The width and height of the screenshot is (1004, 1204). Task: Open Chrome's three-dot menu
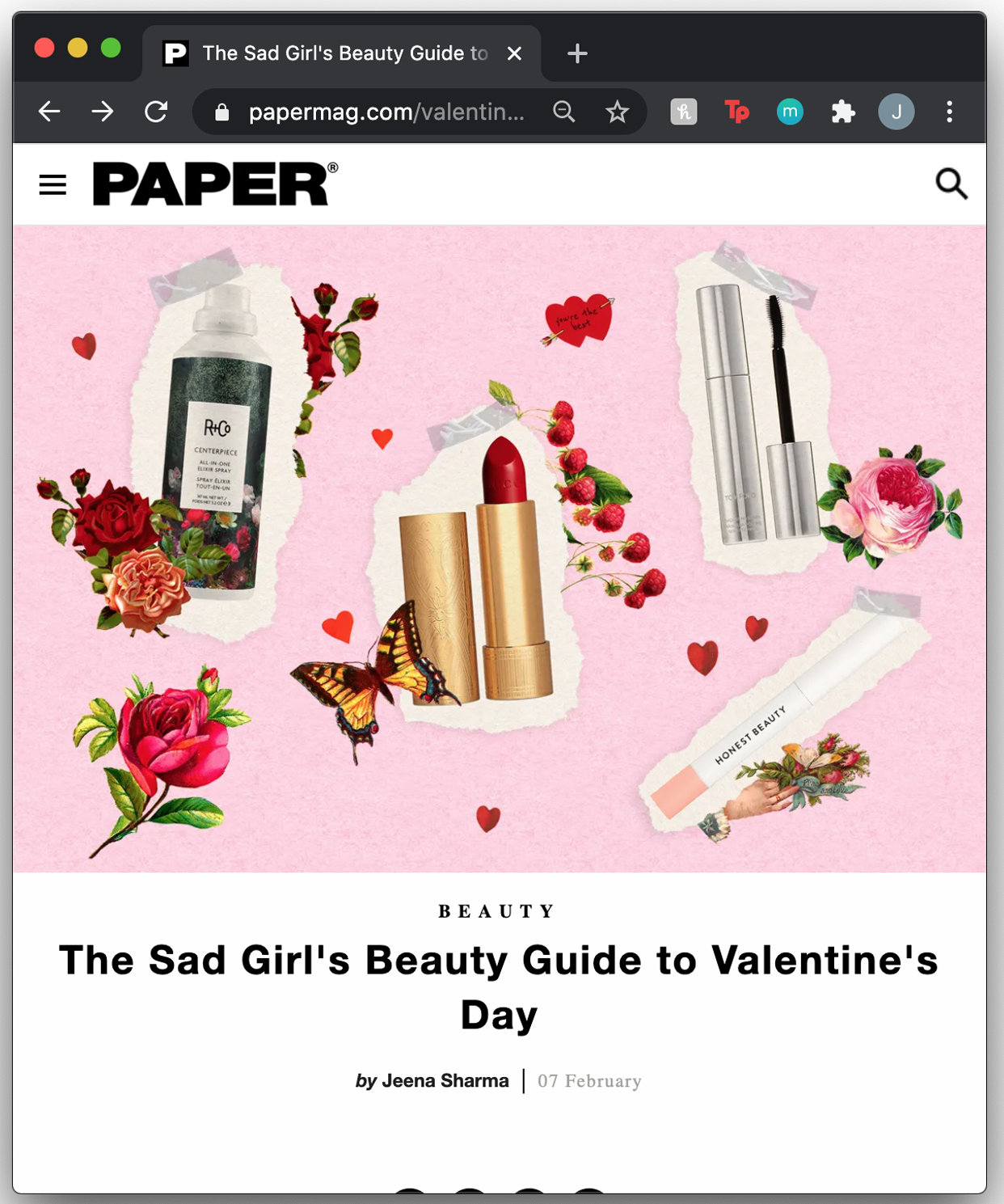(950, 112)
